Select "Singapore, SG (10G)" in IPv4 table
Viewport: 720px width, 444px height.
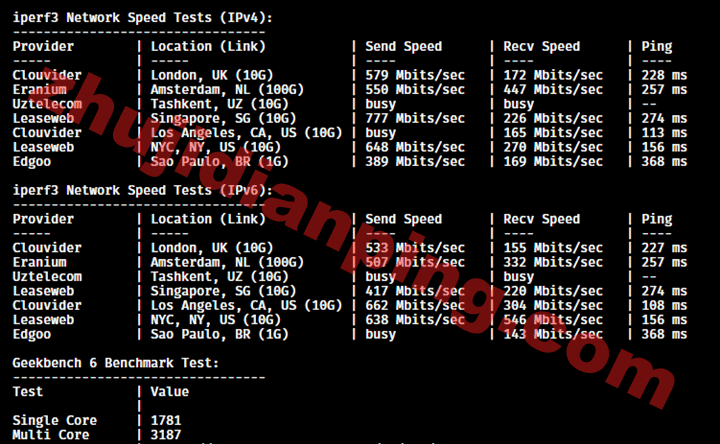224,118
